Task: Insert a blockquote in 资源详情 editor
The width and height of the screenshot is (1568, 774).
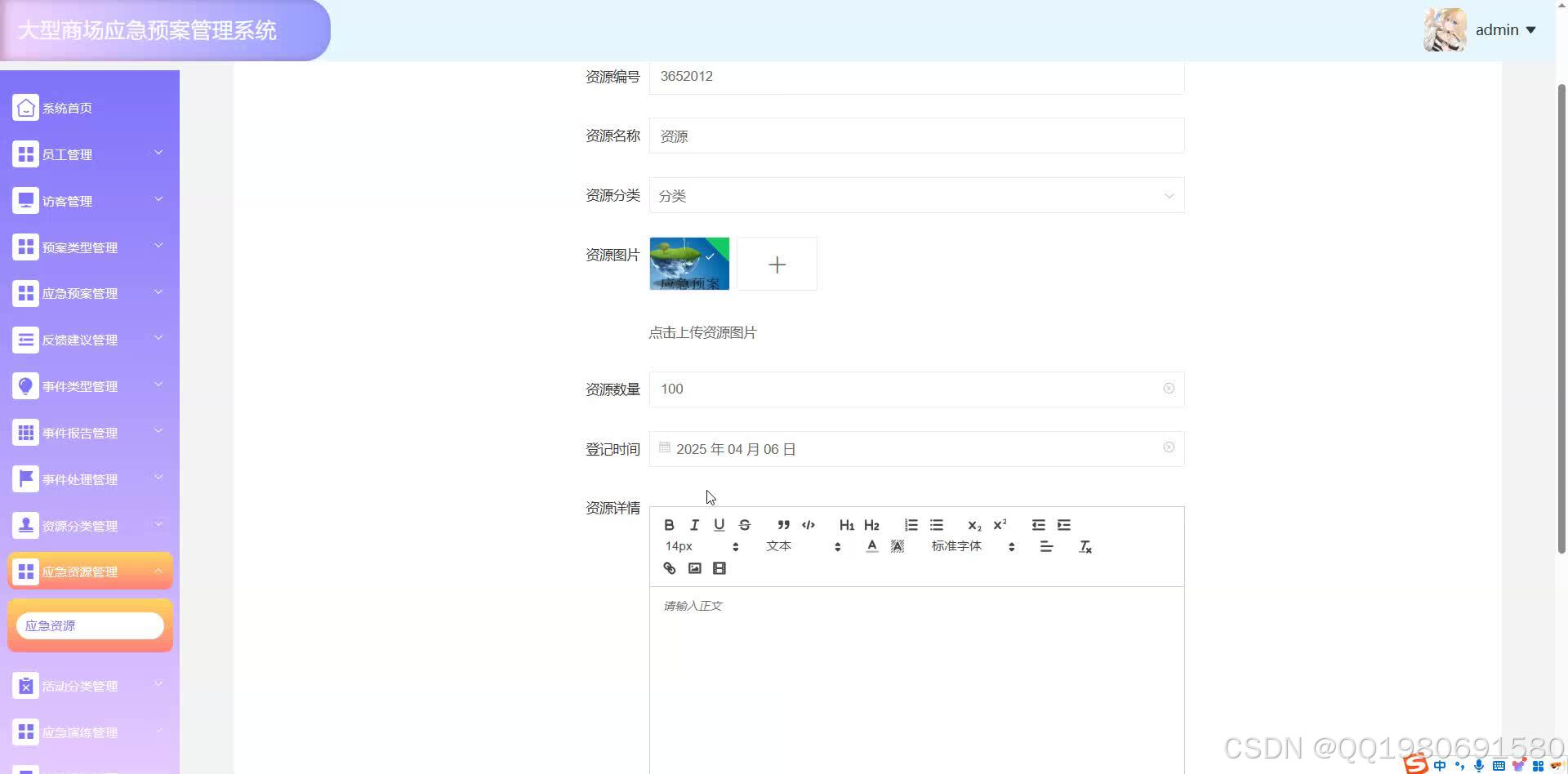Action: 783,525
